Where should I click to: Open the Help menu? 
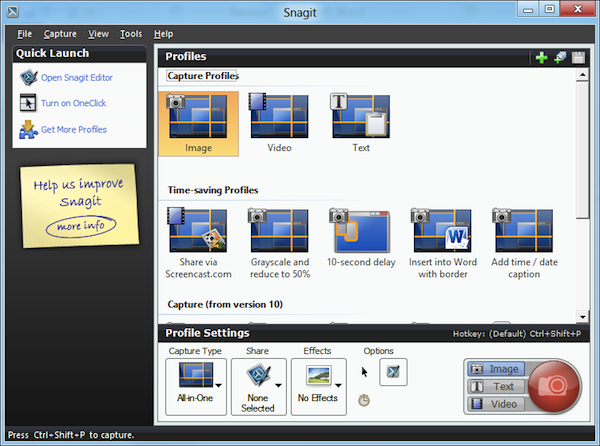click(x=163, y=34)
